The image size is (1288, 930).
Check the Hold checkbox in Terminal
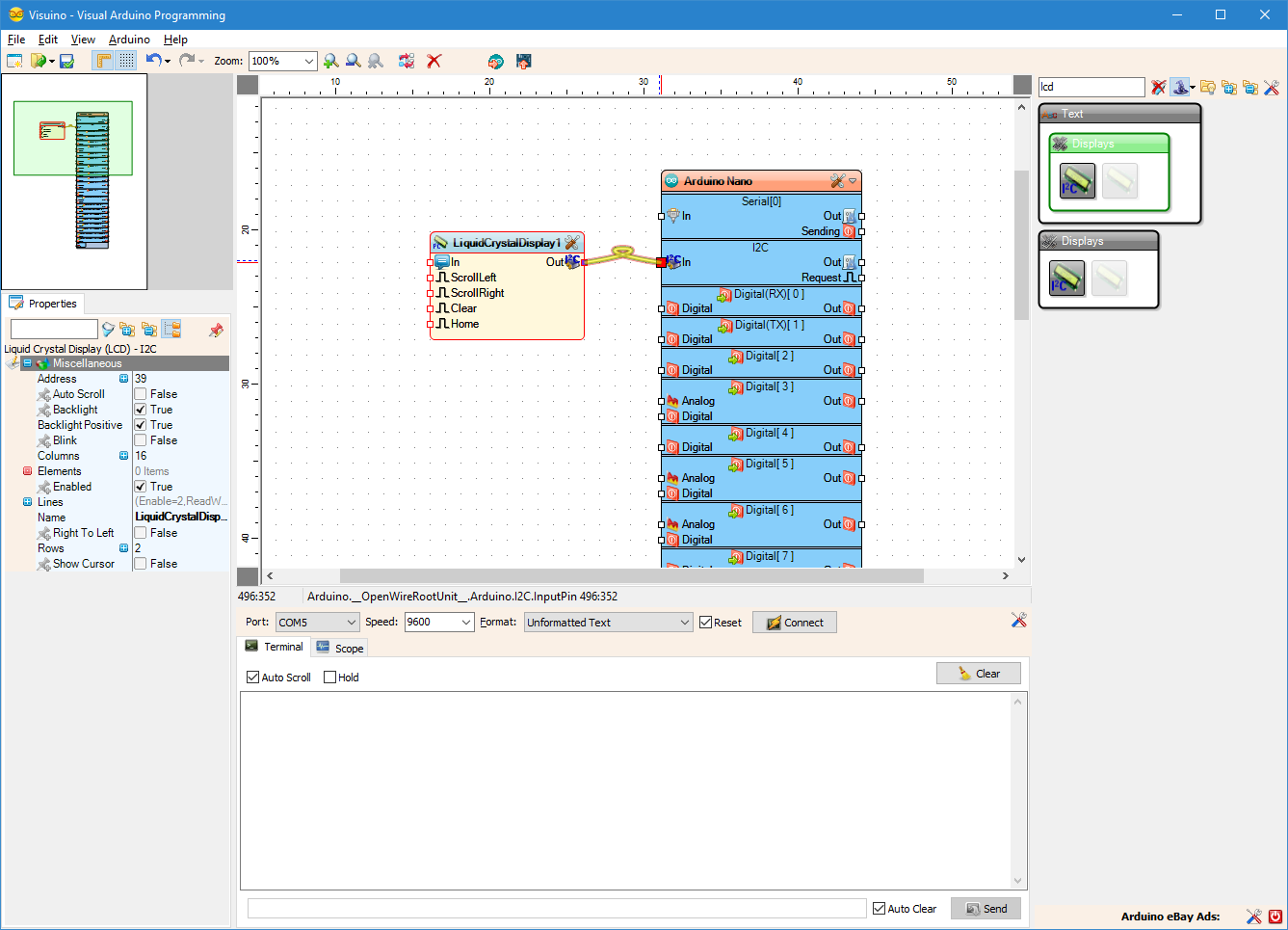point(330,678)
